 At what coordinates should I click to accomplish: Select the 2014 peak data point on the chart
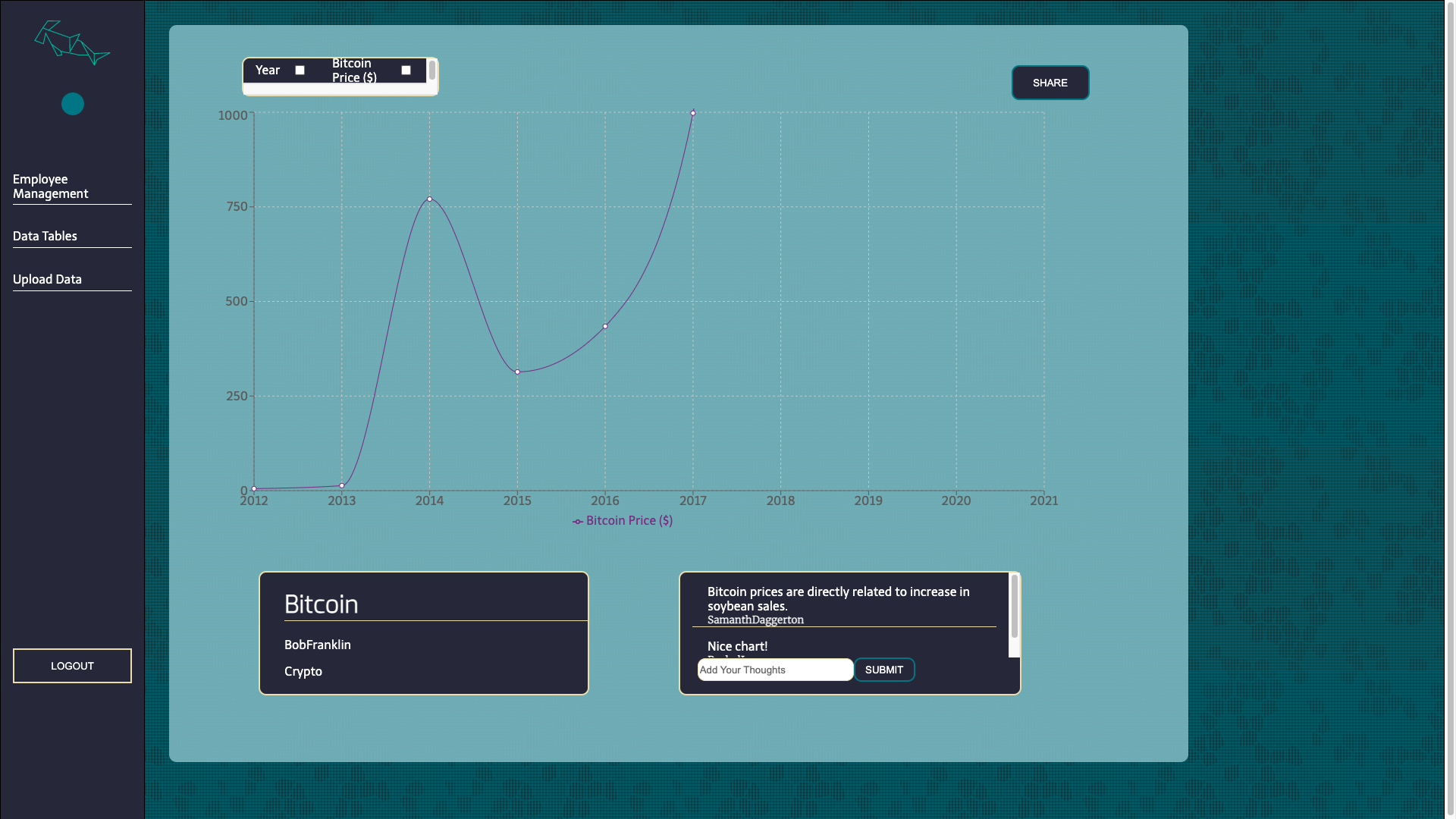pyautogui.click(x=429, y=199)
